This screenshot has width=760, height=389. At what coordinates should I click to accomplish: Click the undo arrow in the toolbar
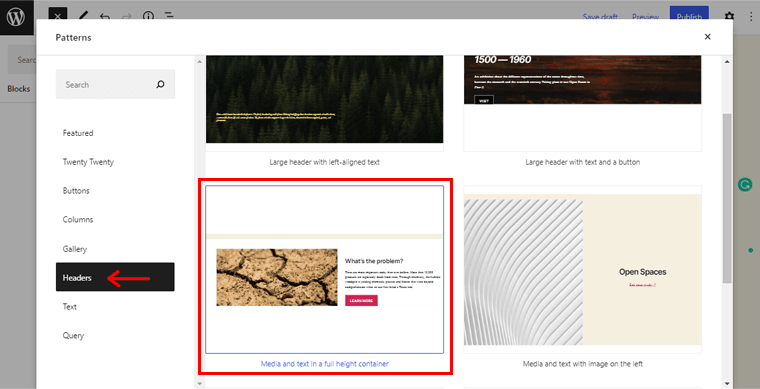105,16
